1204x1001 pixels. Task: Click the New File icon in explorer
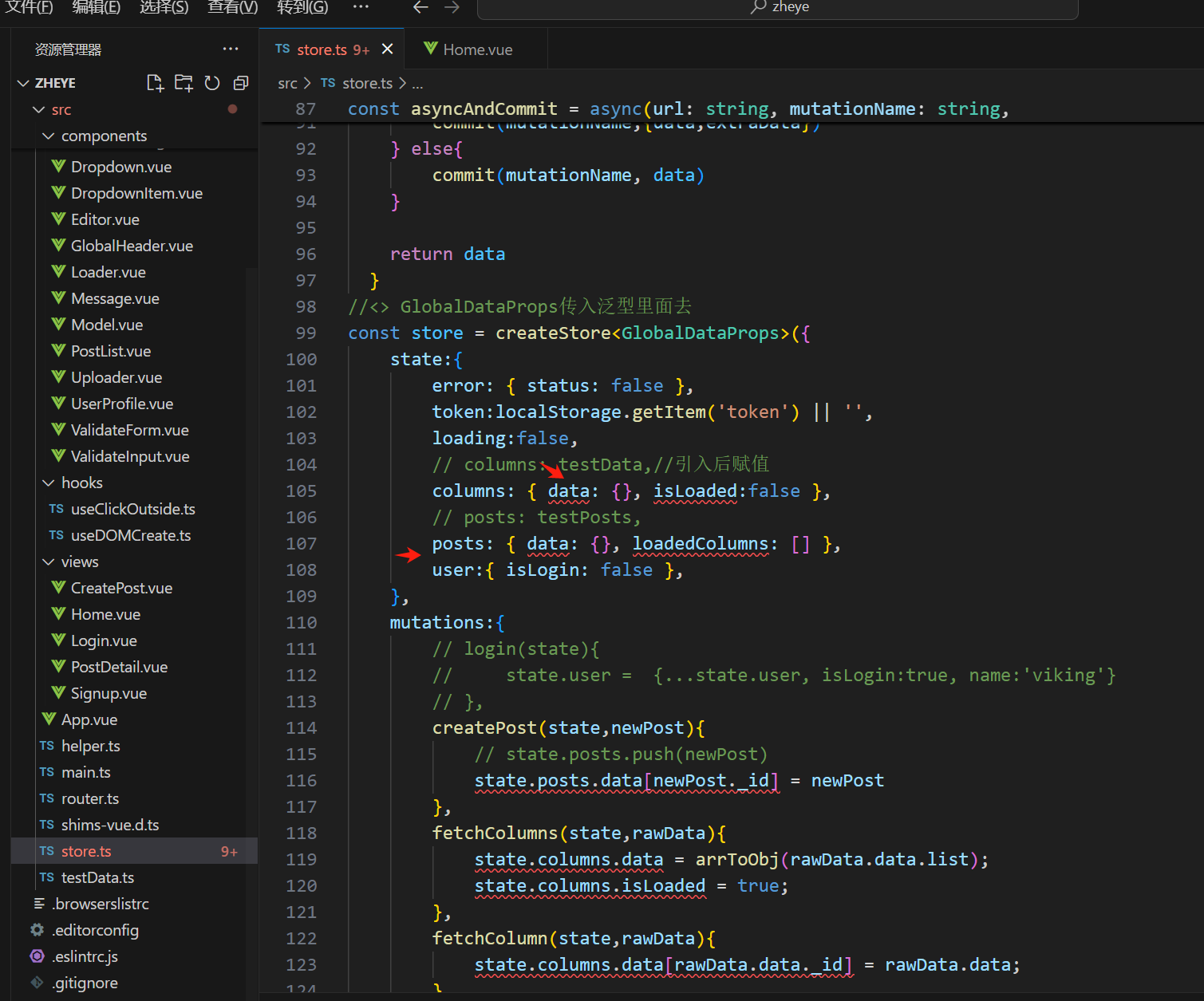155,83
